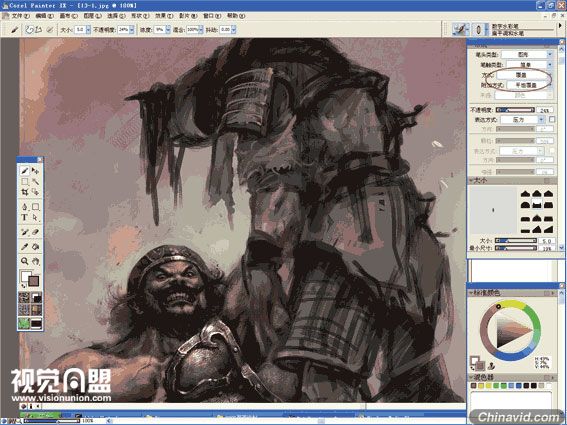Open the gradient selector in the toolbox
567x425 pixels.
[x=37, y=298]
